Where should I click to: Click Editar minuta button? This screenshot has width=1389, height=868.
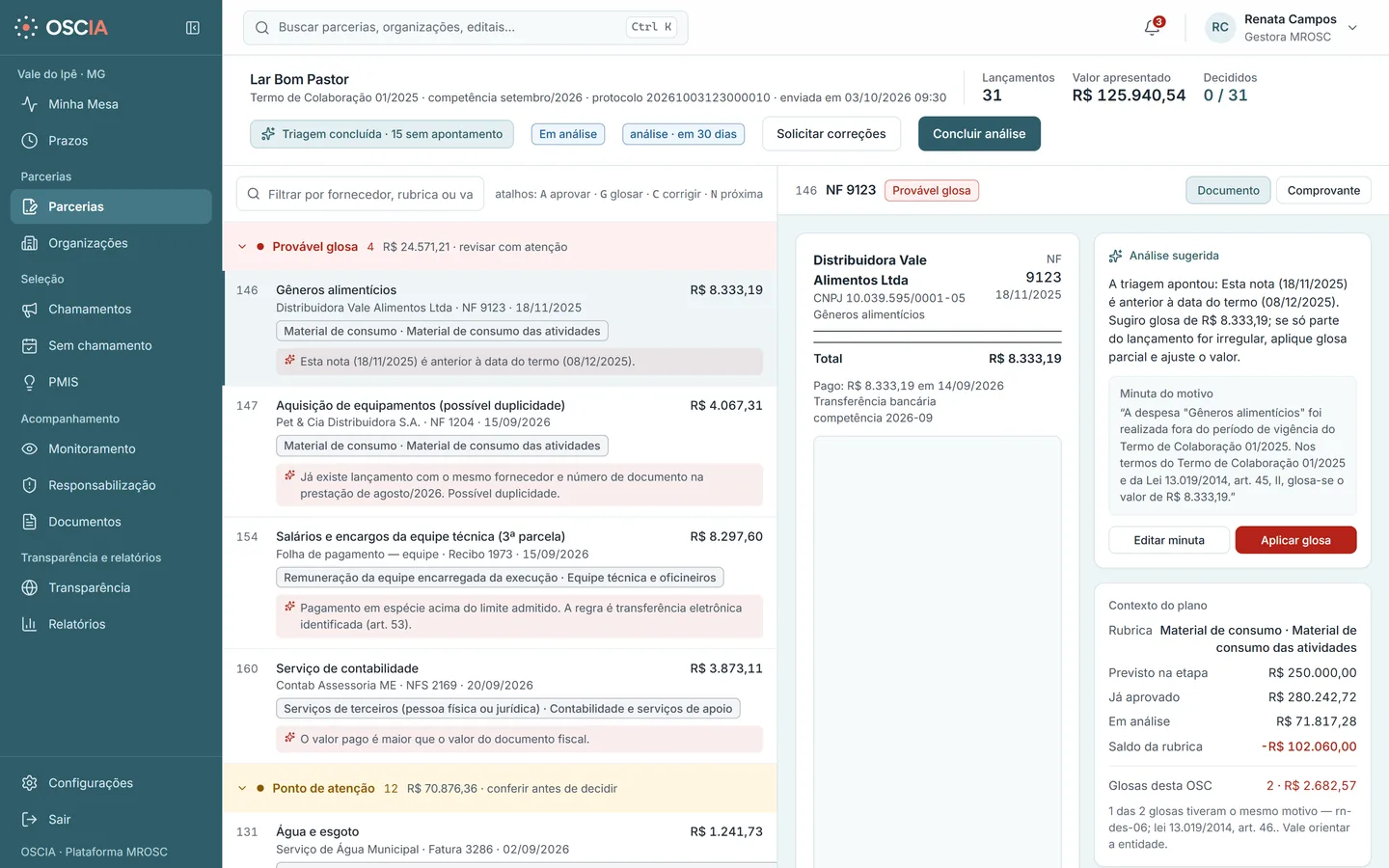click(x=1169, y=540)
